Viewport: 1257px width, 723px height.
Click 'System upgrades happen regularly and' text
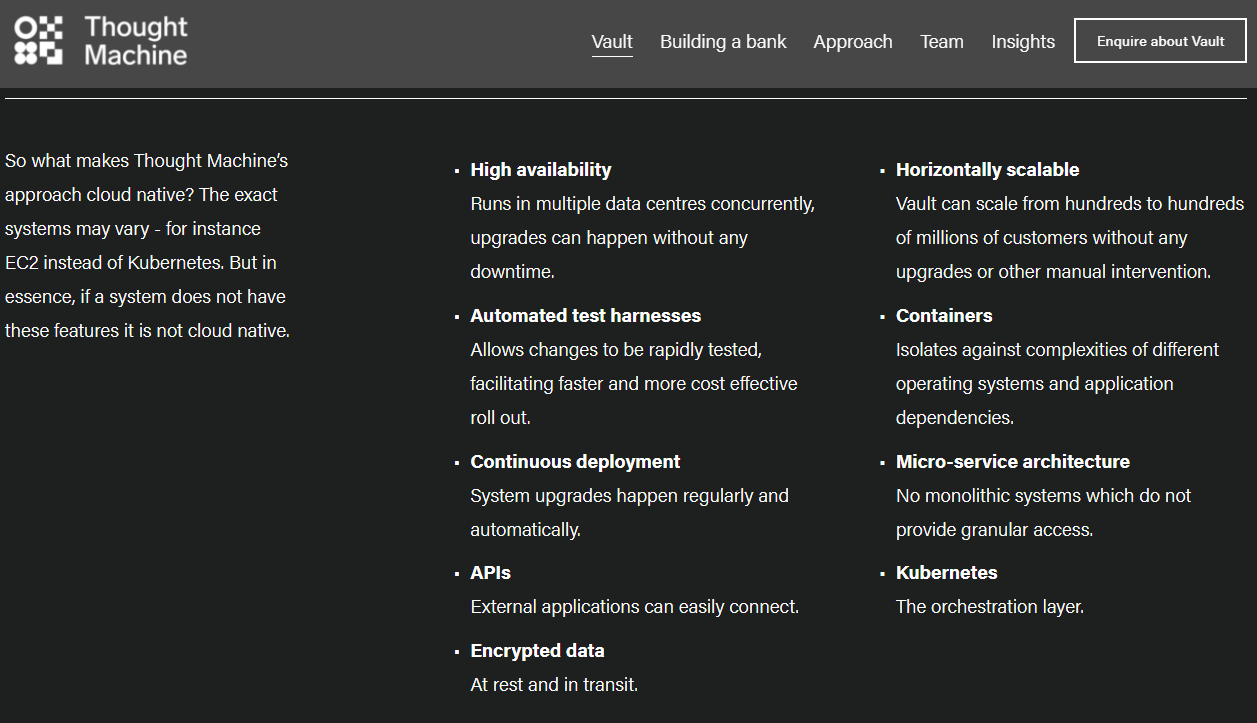630,496
